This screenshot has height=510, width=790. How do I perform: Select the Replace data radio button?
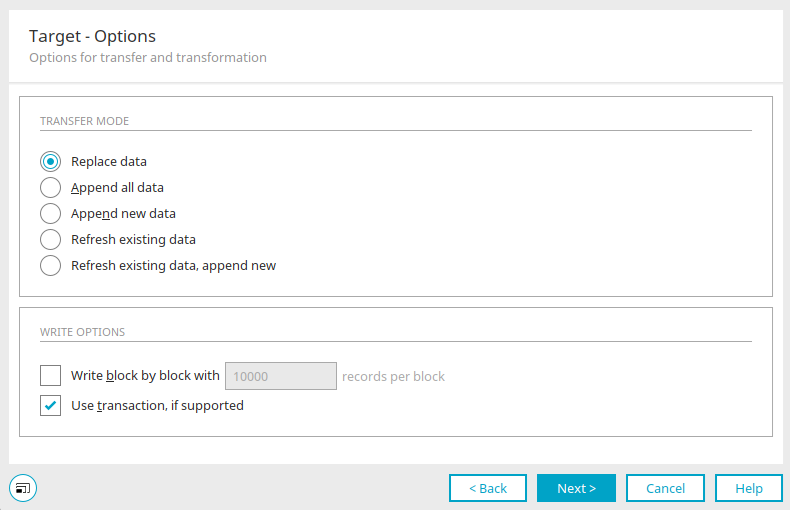pyautogui.click(x=50, y=162)
